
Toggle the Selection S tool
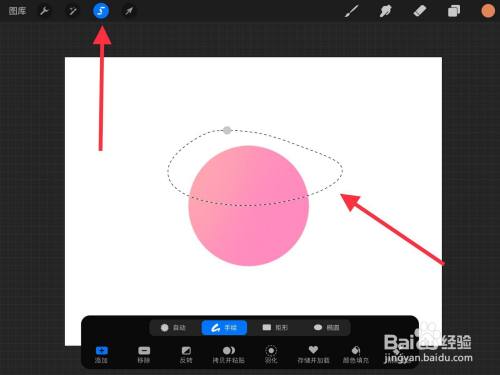101,11
